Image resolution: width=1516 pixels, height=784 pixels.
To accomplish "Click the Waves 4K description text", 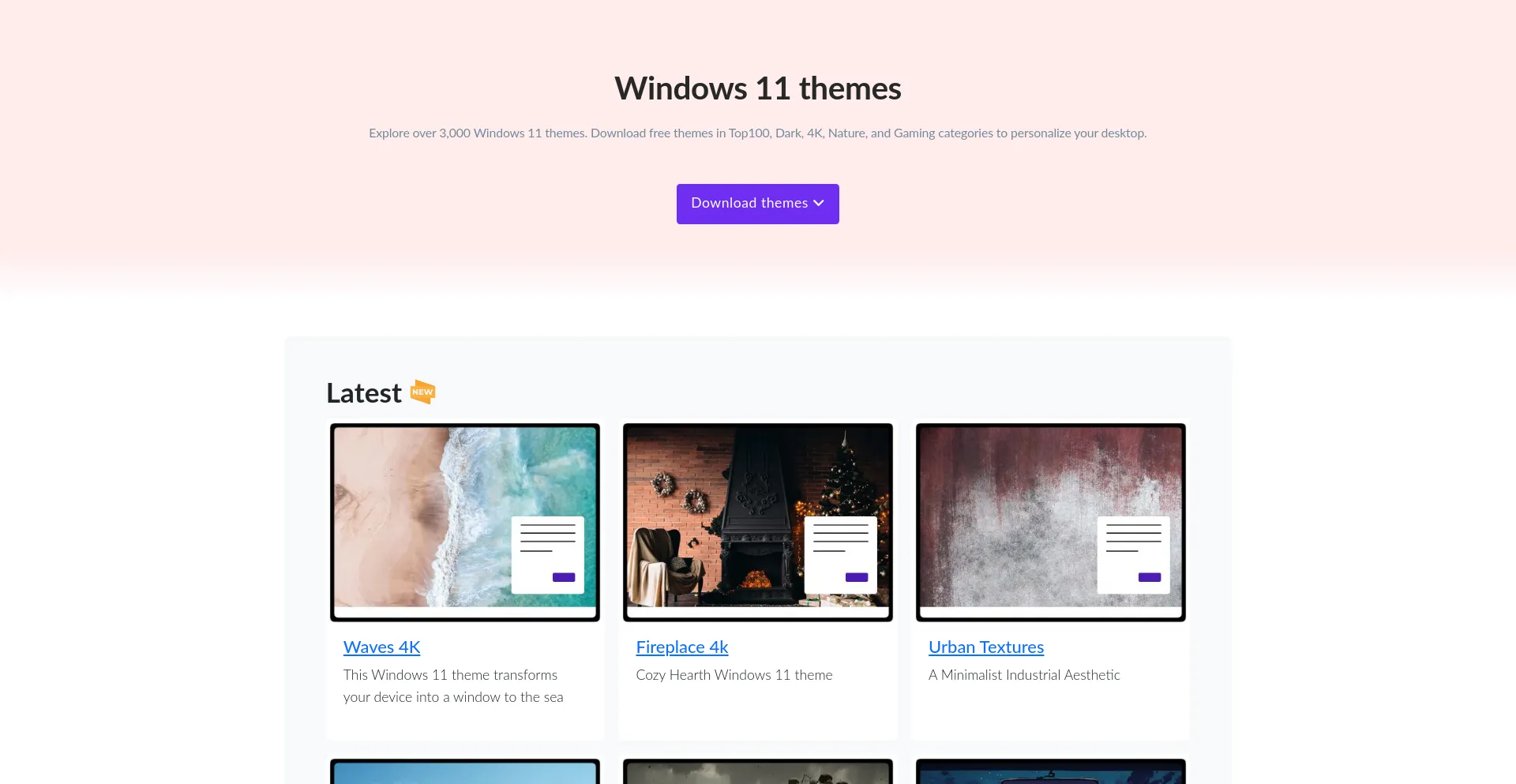I will coord(453,686).
